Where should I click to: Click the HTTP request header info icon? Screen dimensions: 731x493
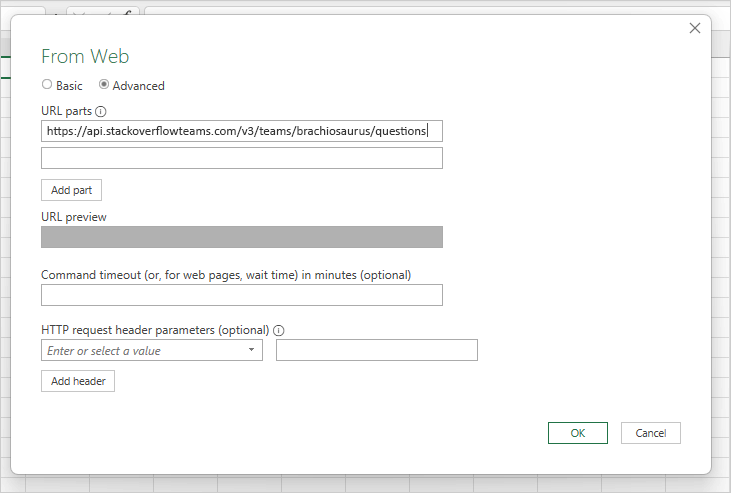pos(279,330)
